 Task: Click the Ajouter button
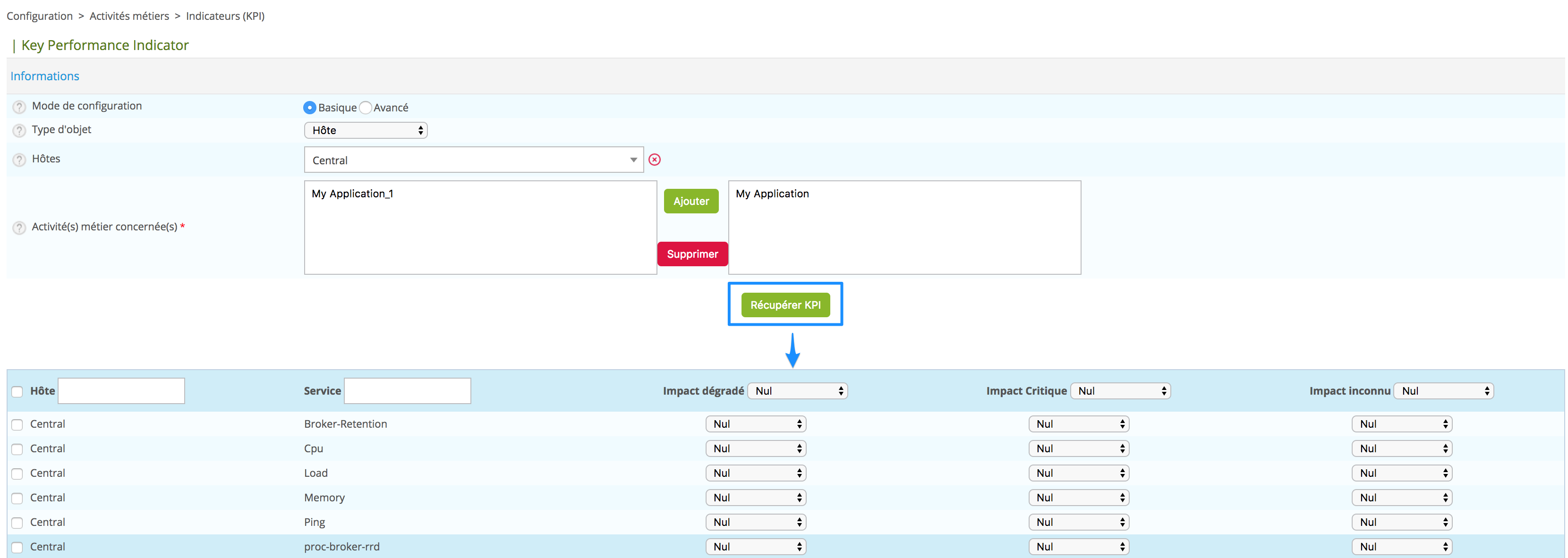coord(690,201)
